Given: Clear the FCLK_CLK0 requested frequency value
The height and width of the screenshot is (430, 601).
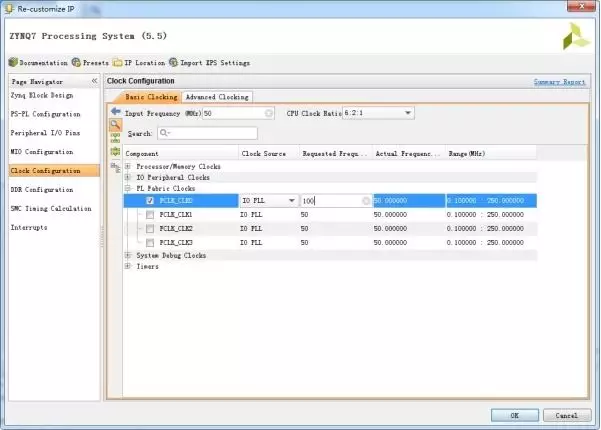Looking at the screenshot, I should coord(366,200).
